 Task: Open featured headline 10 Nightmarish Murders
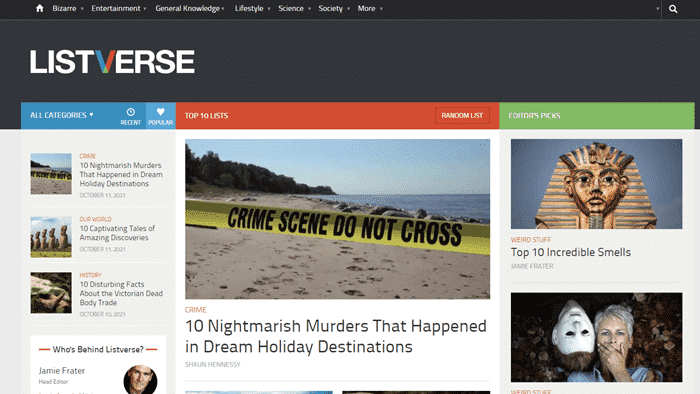[336, 336]
